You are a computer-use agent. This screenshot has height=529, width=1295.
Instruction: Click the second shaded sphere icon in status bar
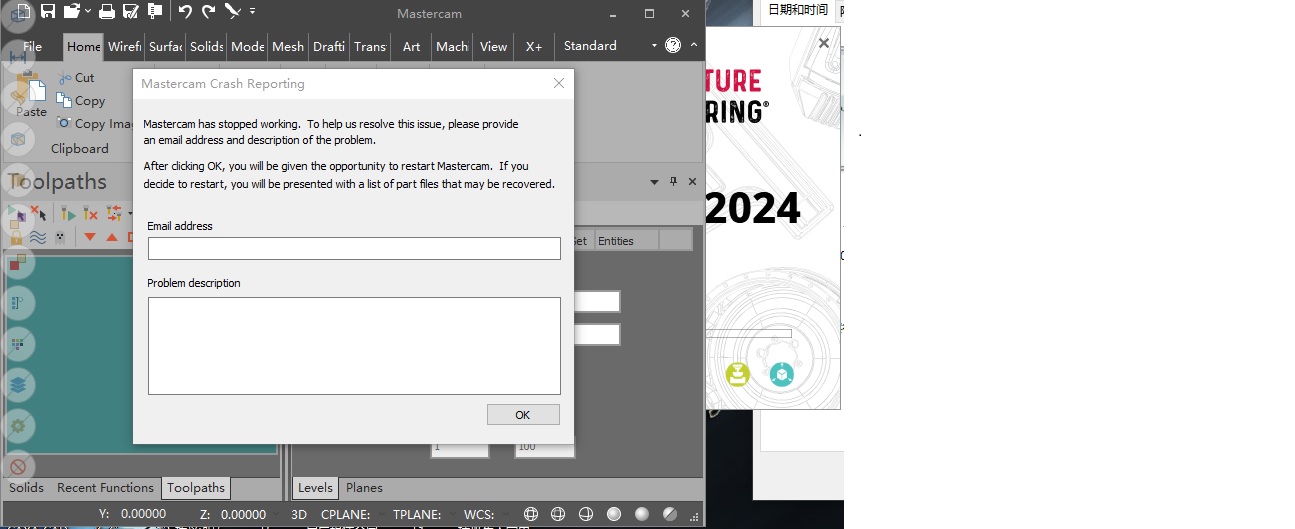click(x=642, y=514)
